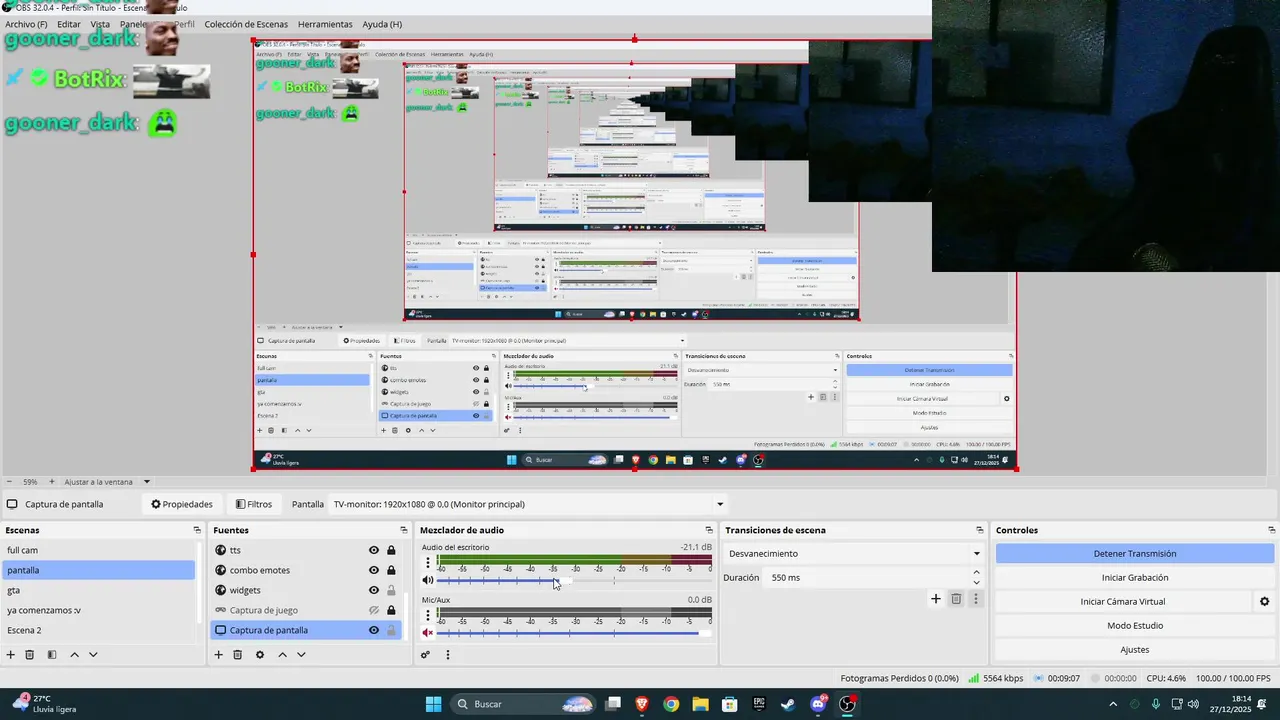Image resolution: width=1280 pixels, height=720 pixels.
Task: Open transition properties three-dot menu
Action: coord(976,599)
